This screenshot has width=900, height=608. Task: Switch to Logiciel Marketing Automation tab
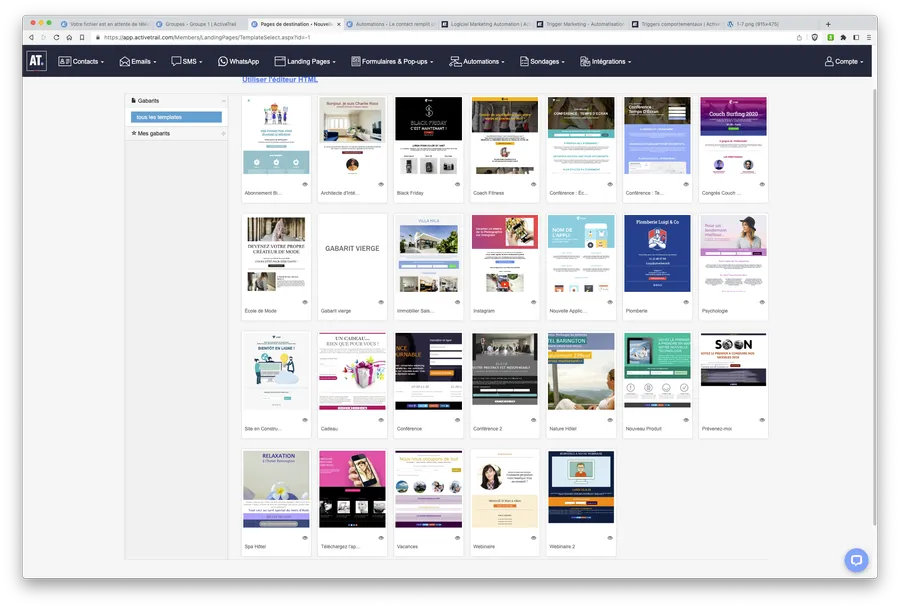[x=487, y=24]
